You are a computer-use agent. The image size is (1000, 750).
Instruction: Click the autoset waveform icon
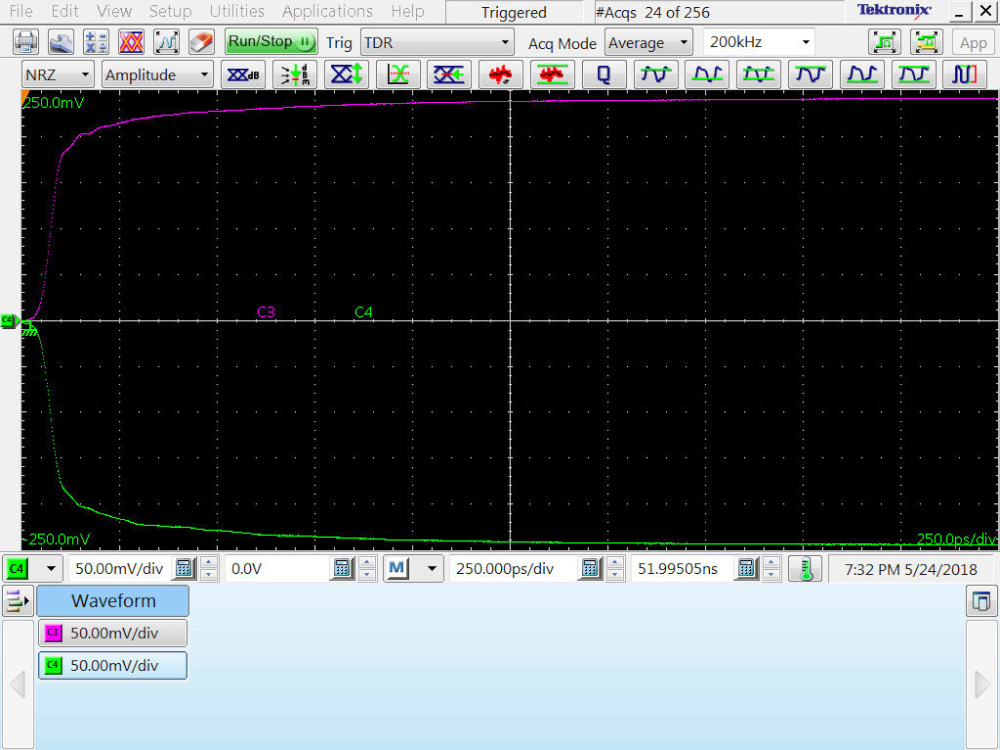166,42
